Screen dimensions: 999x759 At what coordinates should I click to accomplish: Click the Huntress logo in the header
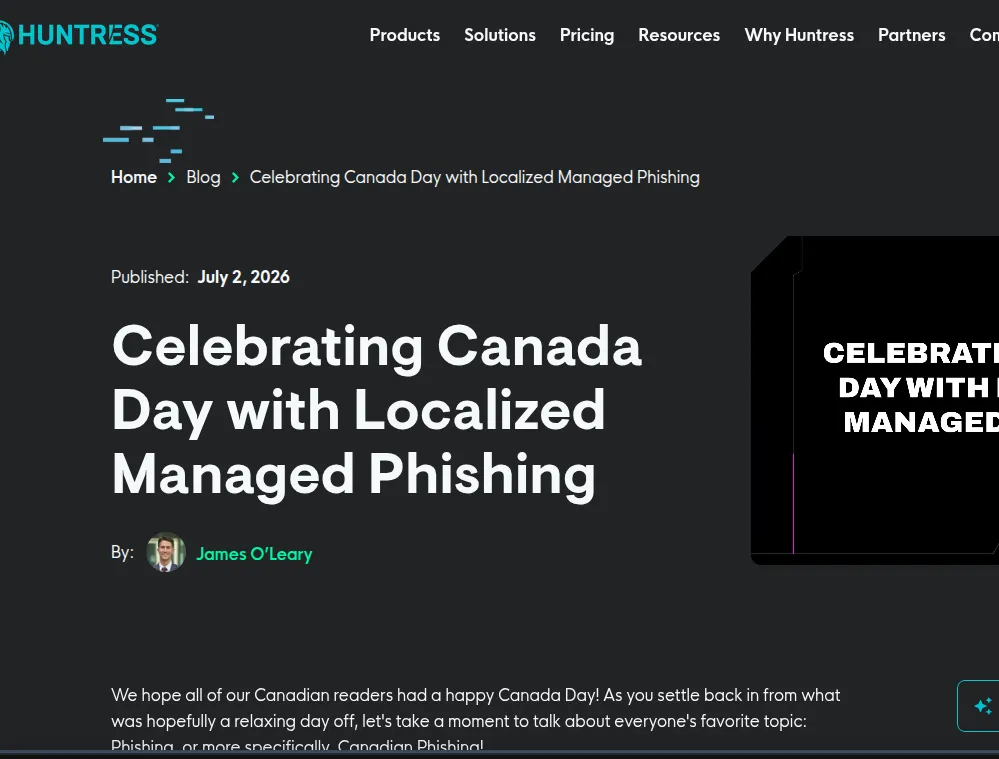coord(78,35)
